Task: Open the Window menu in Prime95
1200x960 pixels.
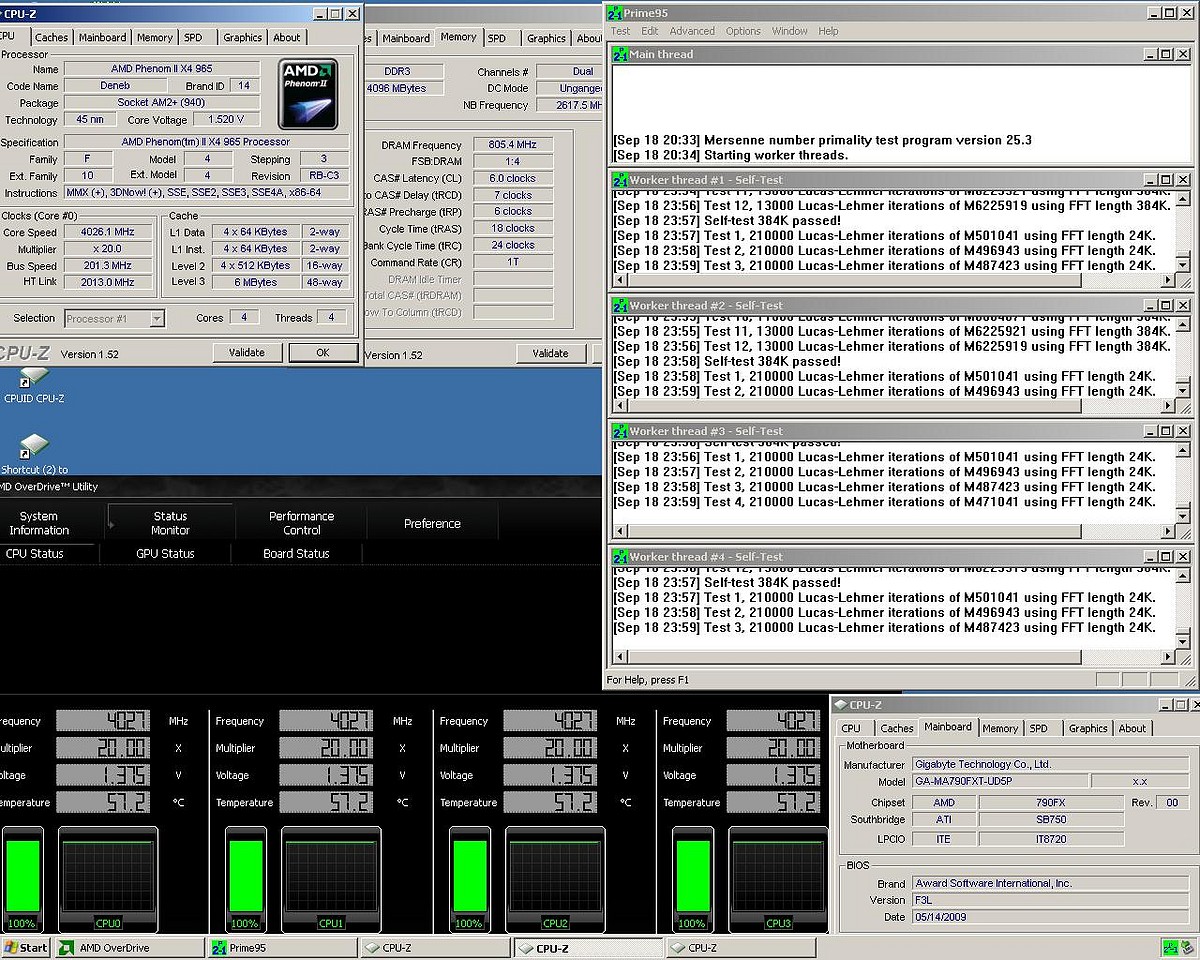Action: [x=790, y=31]
